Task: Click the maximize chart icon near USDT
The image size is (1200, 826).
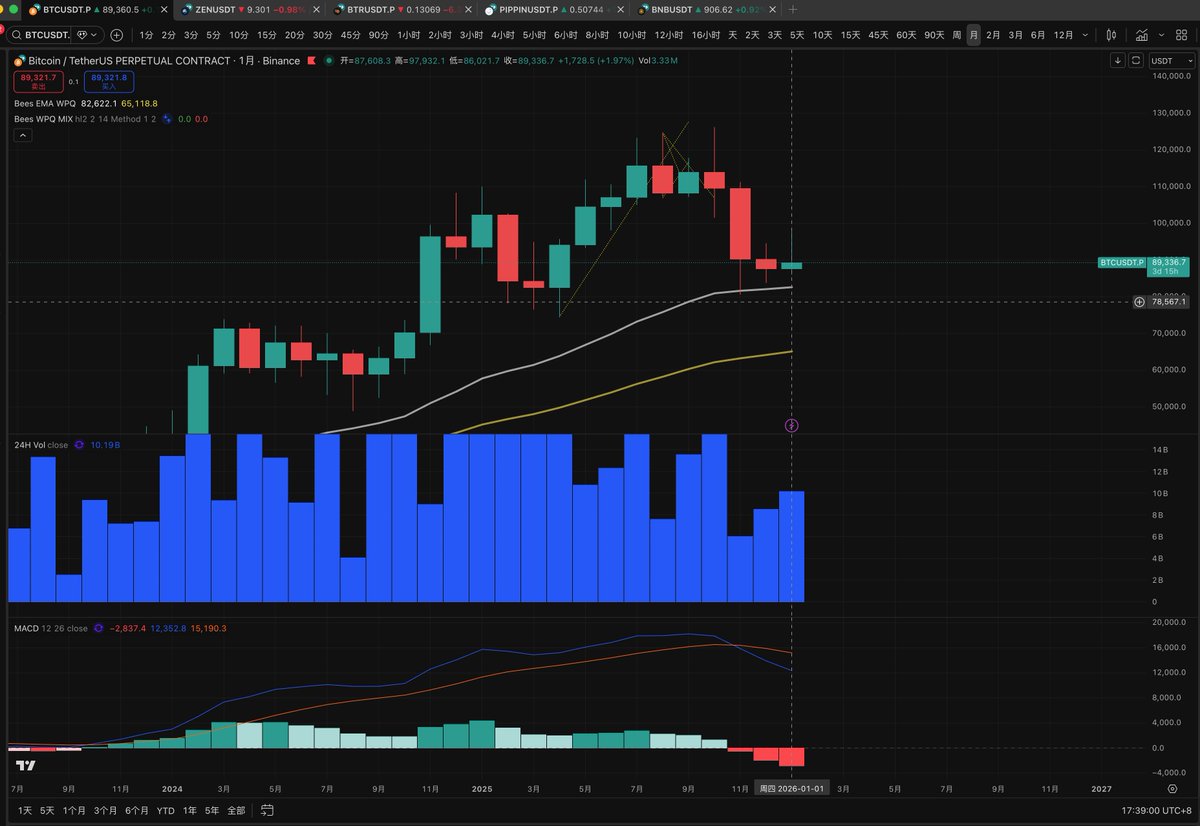Action: (x=1136, y=60)
